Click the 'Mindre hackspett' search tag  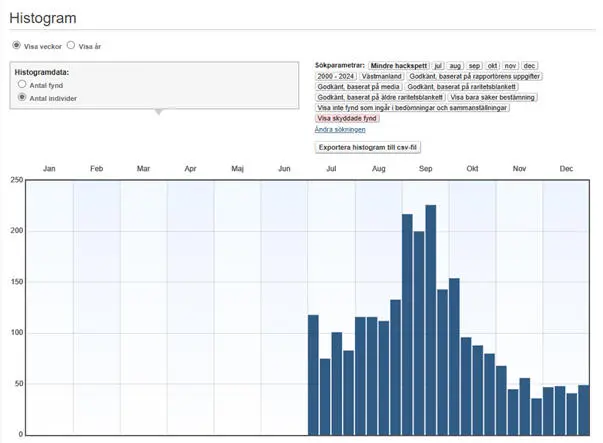398,64
